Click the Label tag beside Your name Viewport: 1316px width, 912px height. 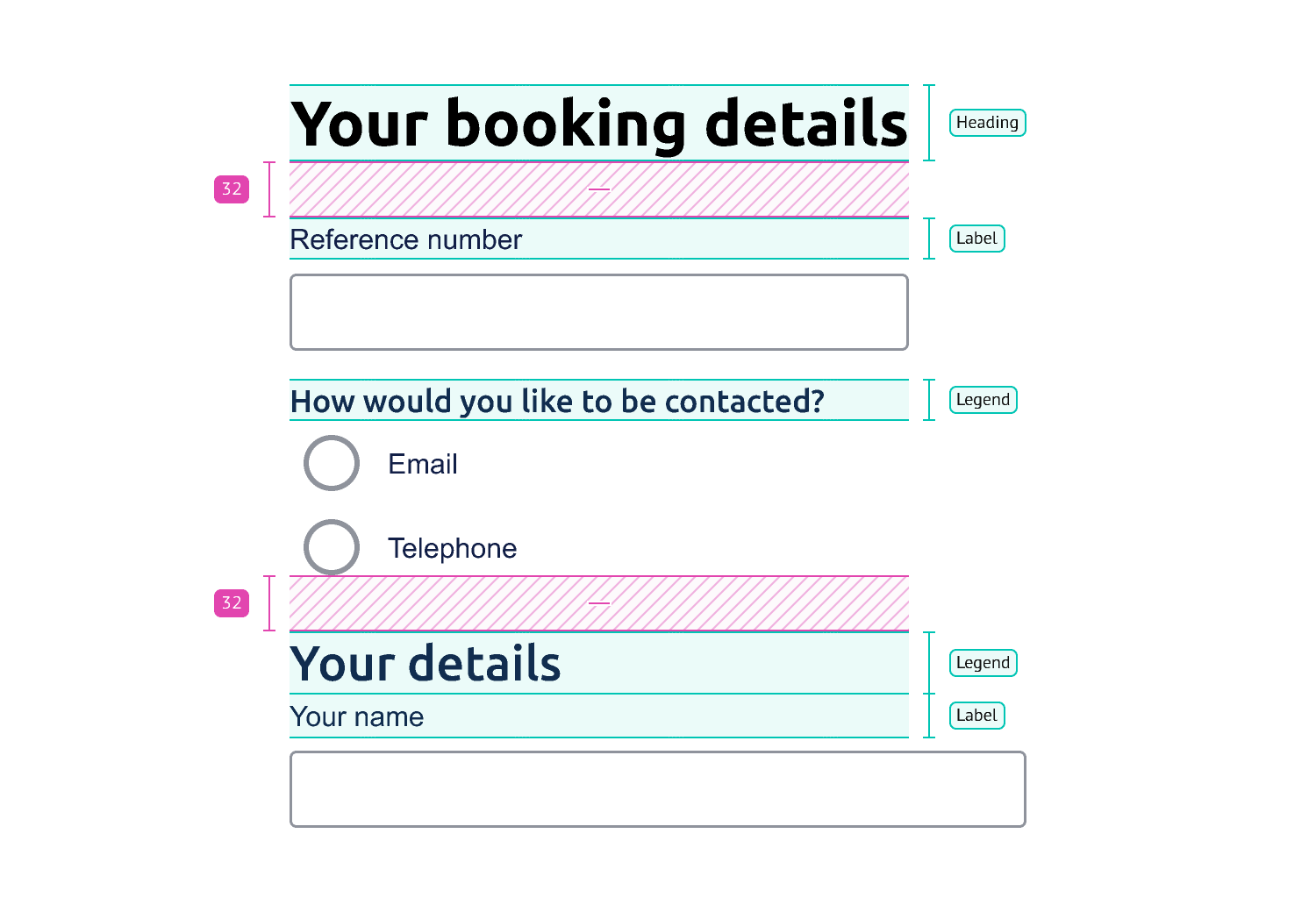976,715
